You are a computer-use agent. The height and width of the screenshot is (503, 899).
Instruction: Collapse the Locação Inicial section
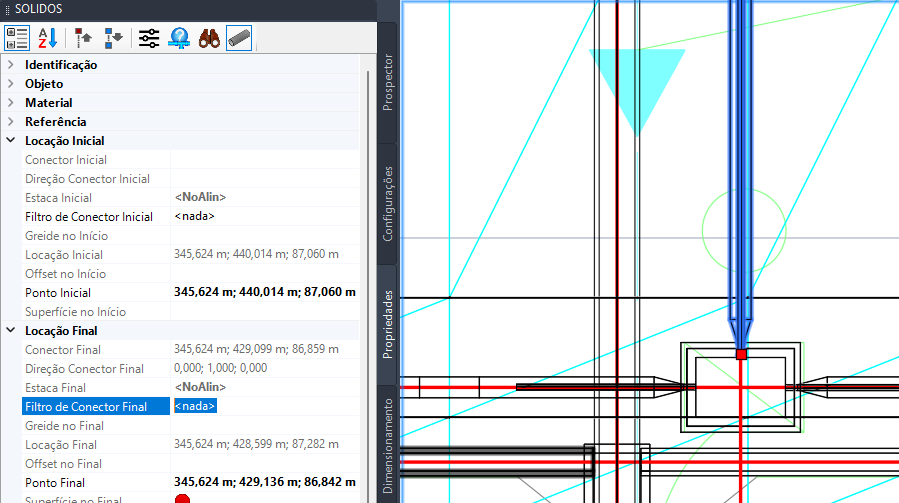click(x=11, y=141)
